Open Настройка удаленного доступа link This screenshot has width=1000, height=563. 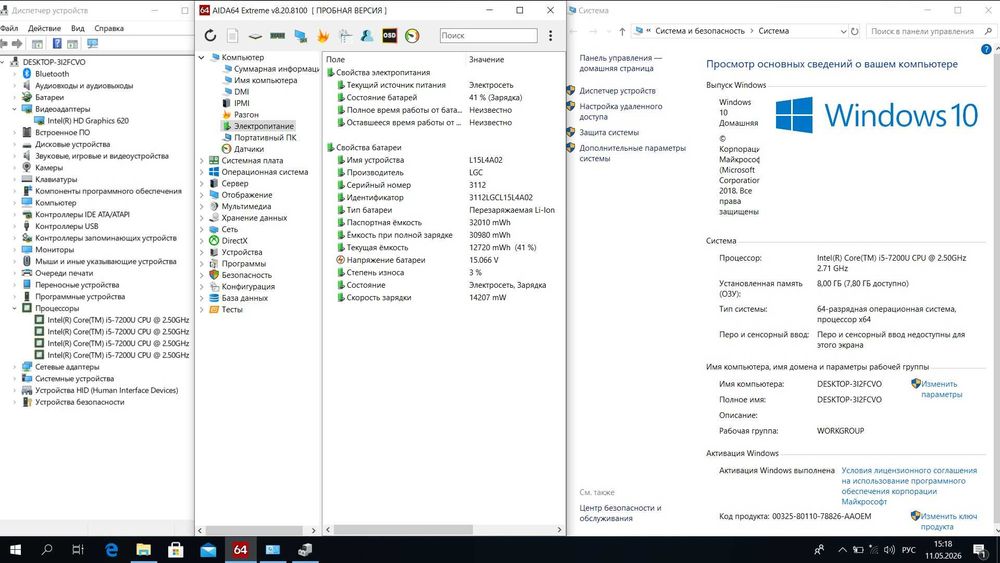point(621,112)
